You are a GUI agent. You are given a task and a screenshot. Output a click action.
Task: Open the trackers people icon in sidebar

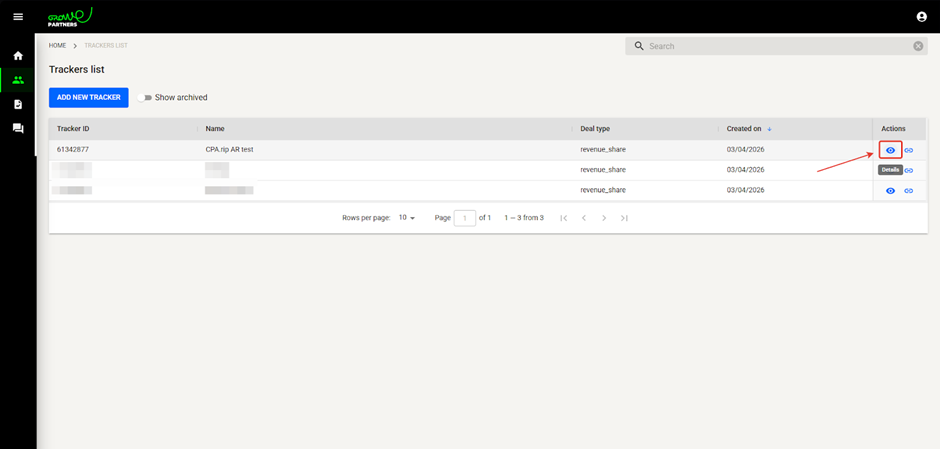[x=18, y=80]
